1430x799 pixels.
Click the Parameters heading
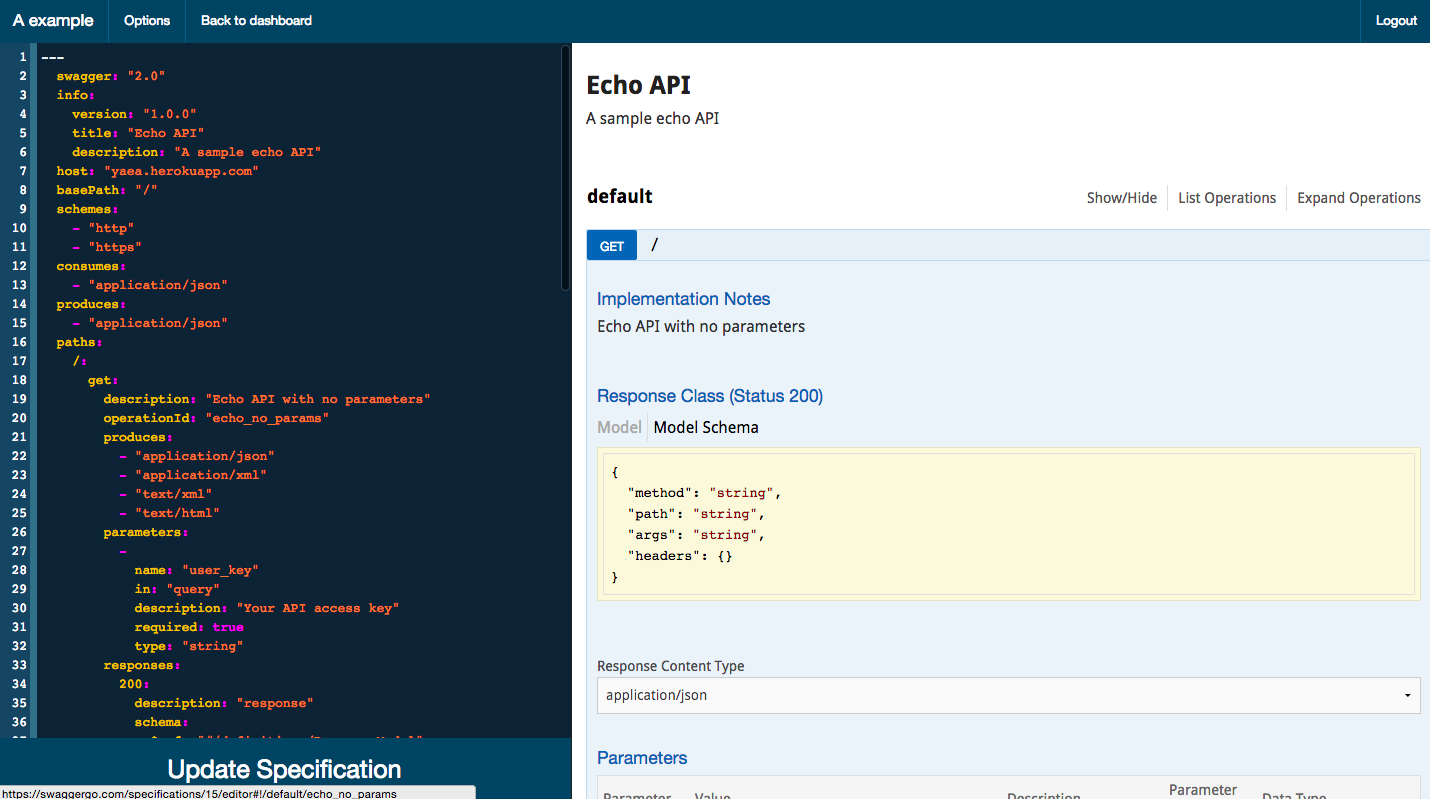[642, 758]
